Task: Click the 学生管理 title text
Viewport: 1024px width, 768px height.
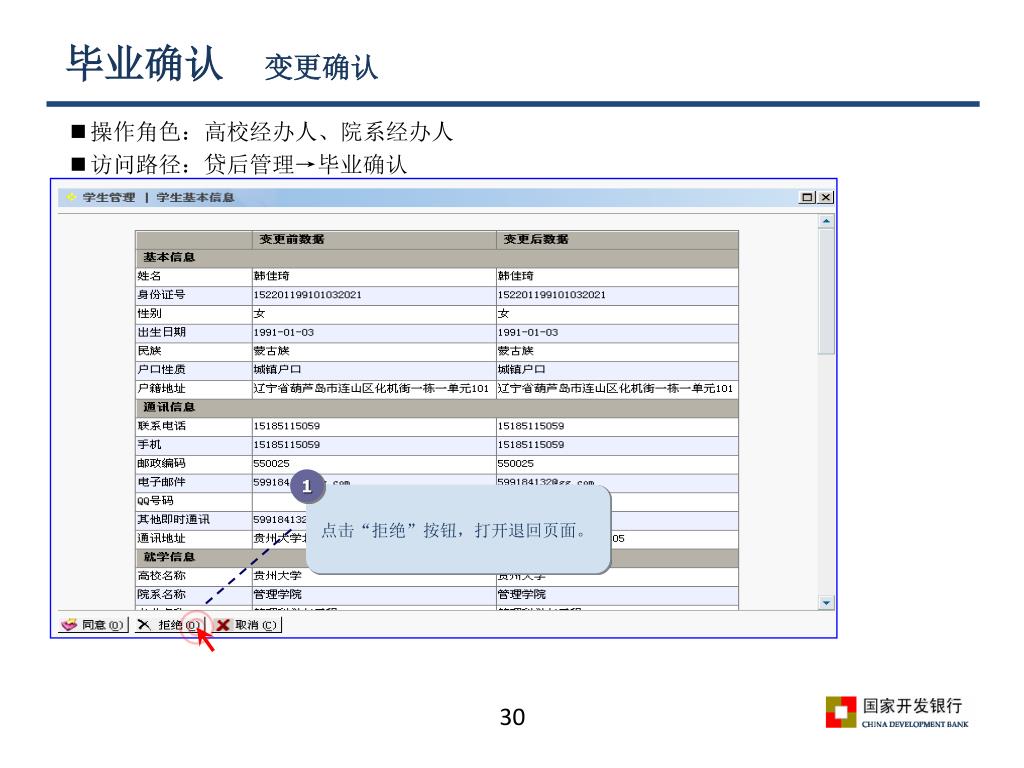Action: pyautogui.click(x=108, y=197)
